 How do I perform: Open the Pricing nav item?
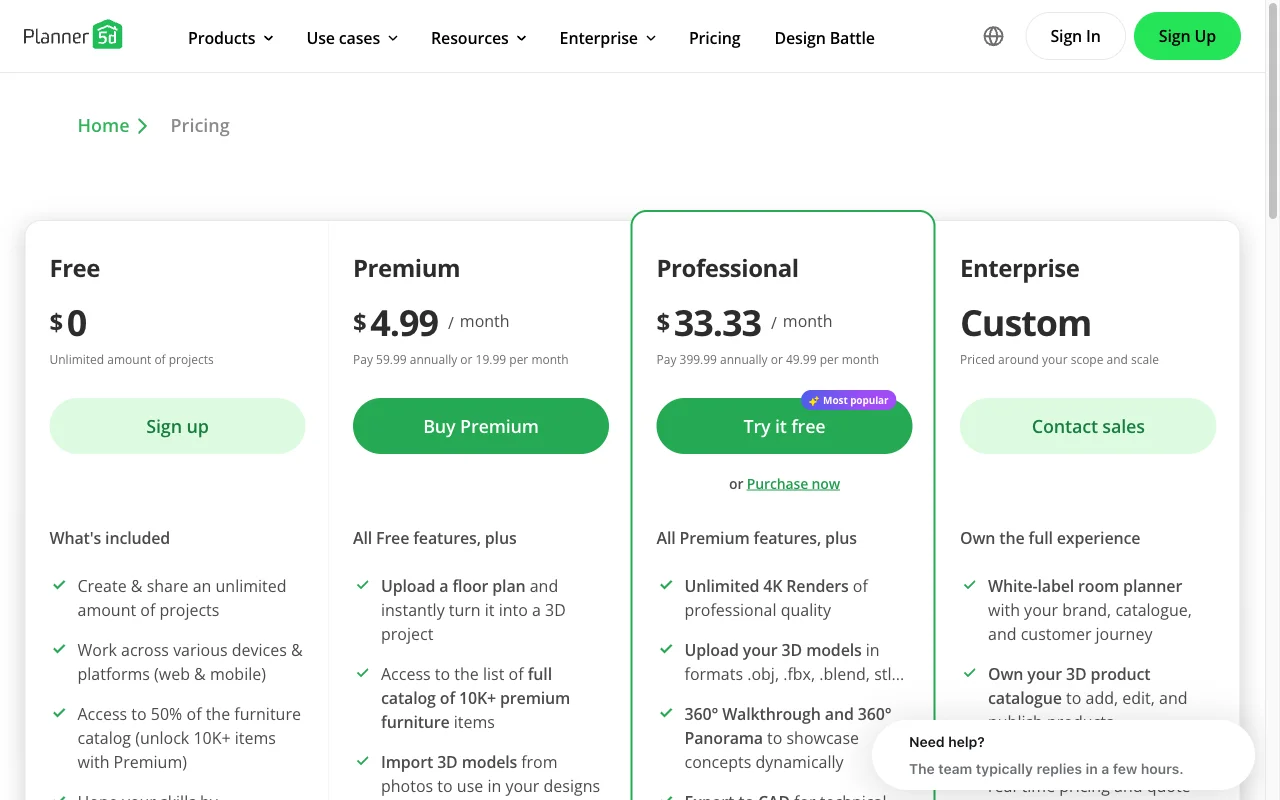point(715,38)
